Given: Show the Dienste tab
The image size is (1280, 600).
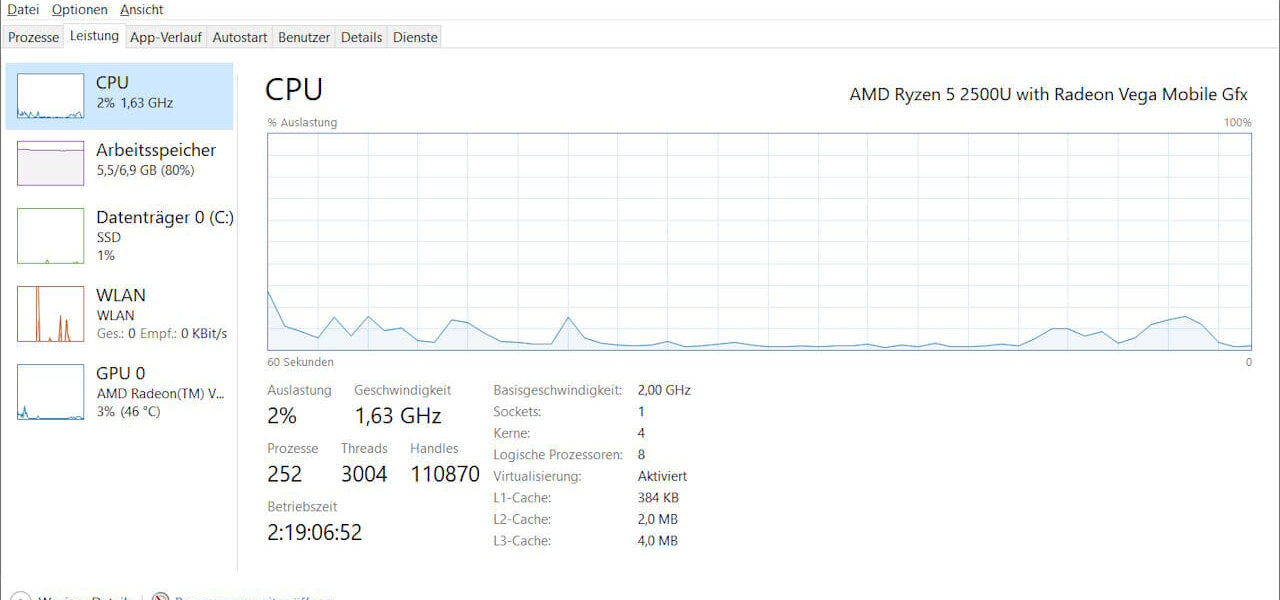Looking at the screenshot, I should pyautogui.click(x=415, y=37).
